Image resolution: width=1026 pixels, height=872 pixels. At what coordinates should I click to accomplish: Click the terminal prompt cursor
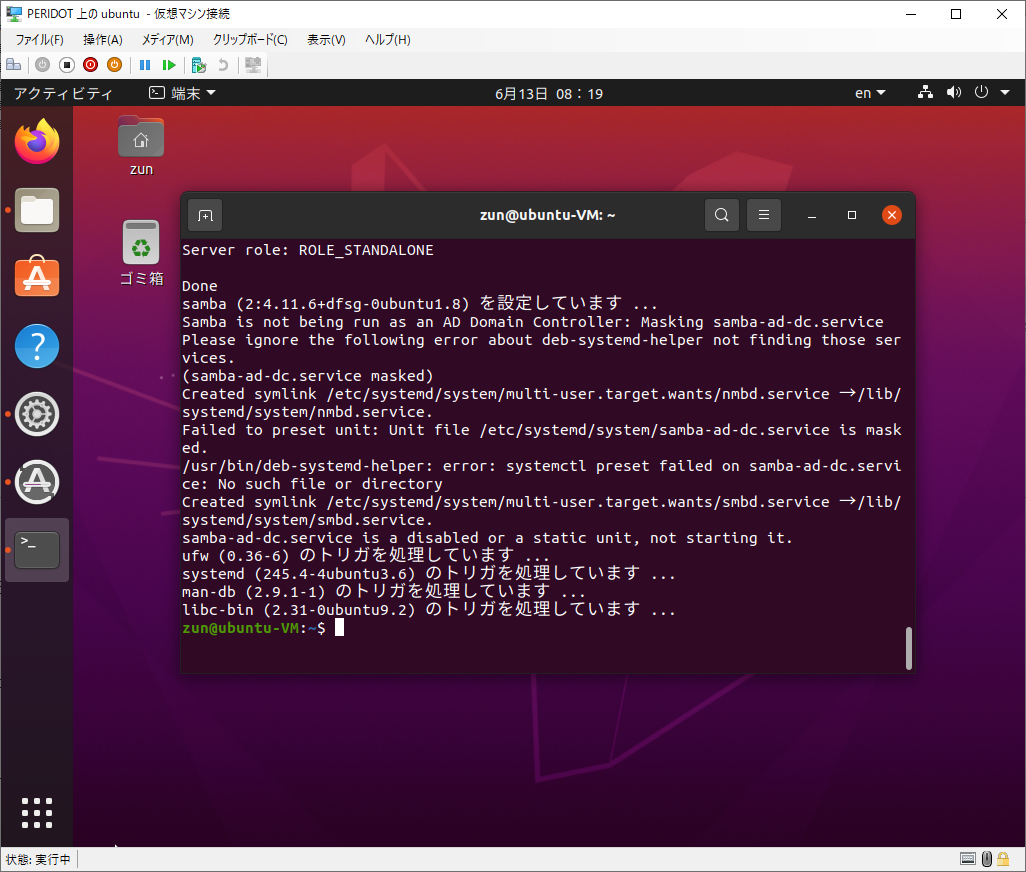click(x=339, y=628)
